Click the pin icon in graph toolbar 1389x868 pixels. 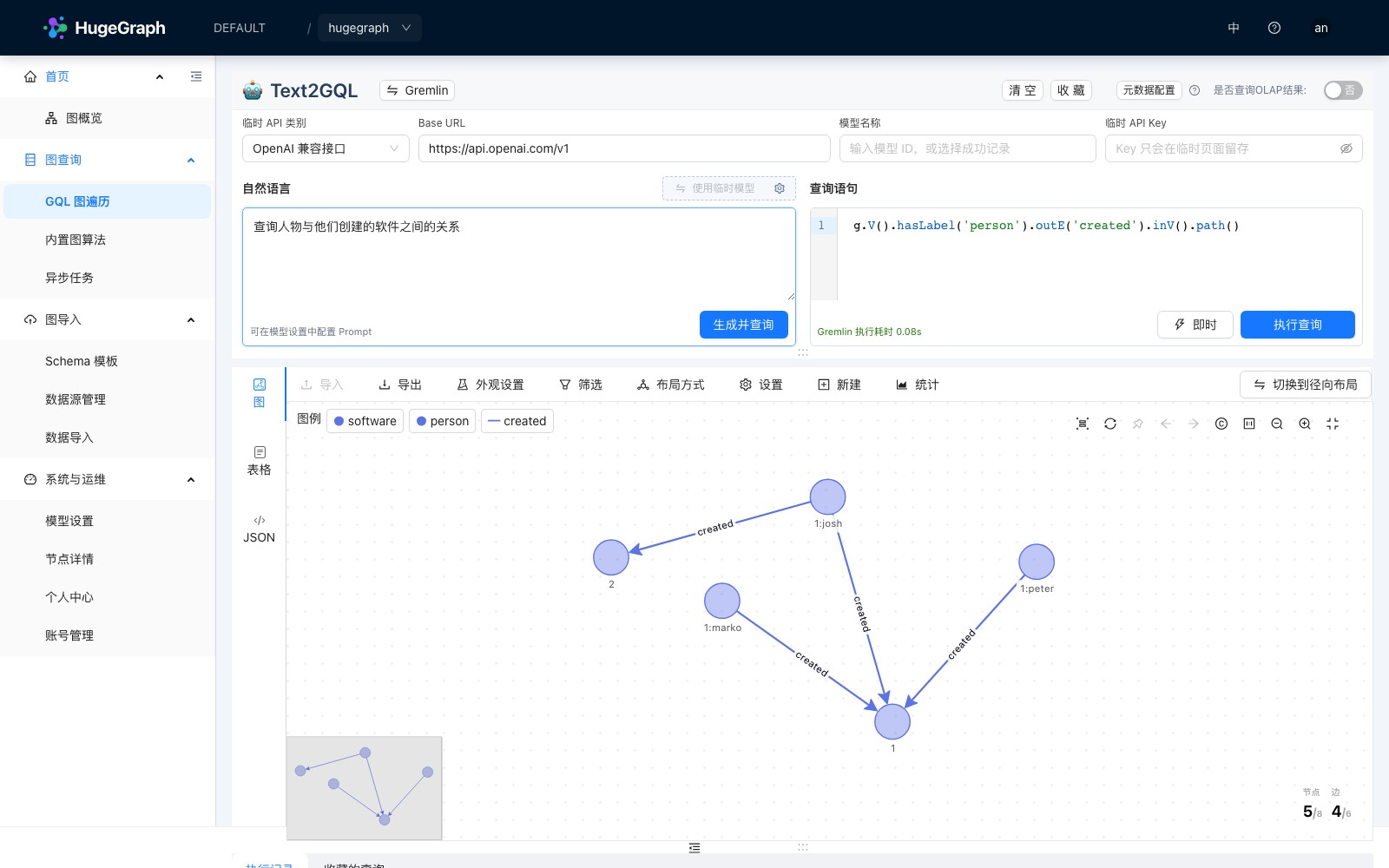pyautogui.click(x=1138, y=424)
